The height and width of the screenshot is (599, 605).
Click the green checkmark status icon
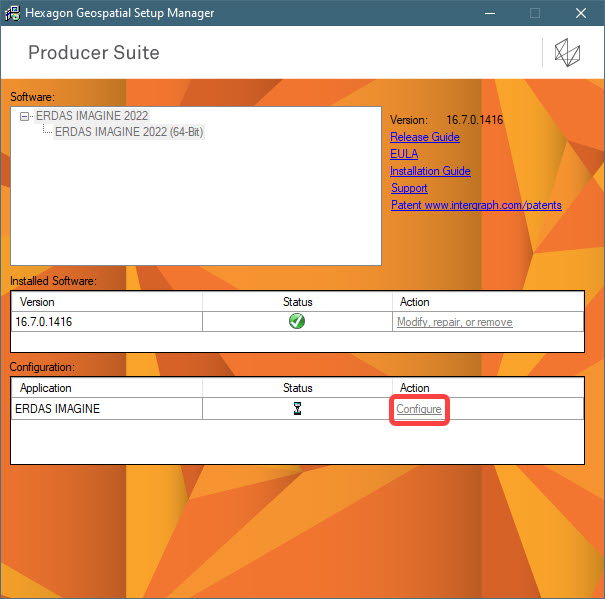point(297,321)
